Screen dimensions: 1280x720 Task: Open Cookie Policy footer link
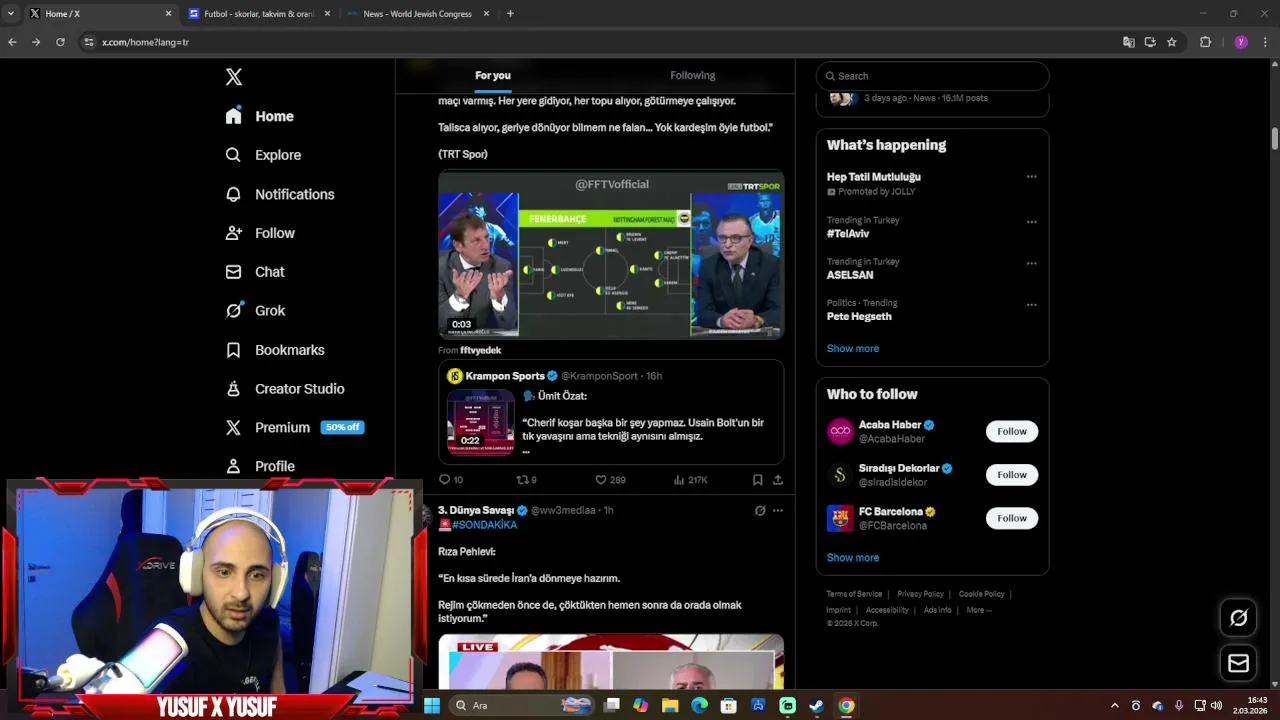(982, 594)
